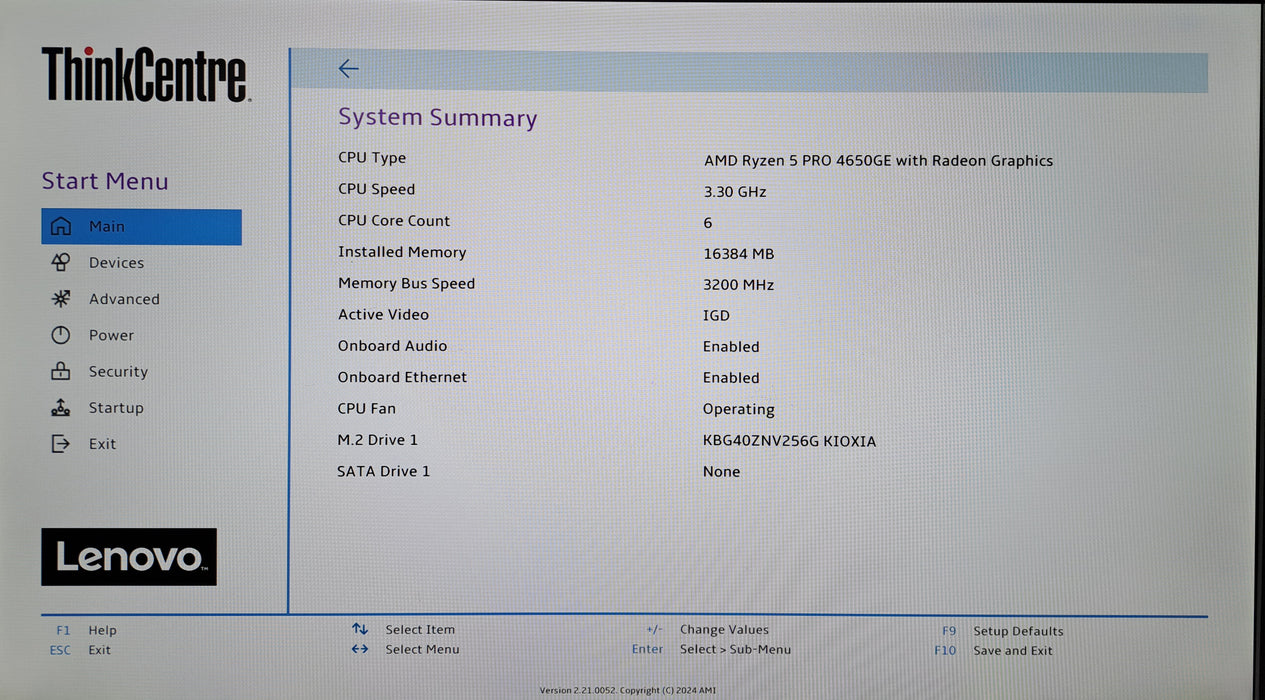Click the Advanced star icon
Screen dimensions: 1265x700
pyautogui.click(x=61, y=299)
